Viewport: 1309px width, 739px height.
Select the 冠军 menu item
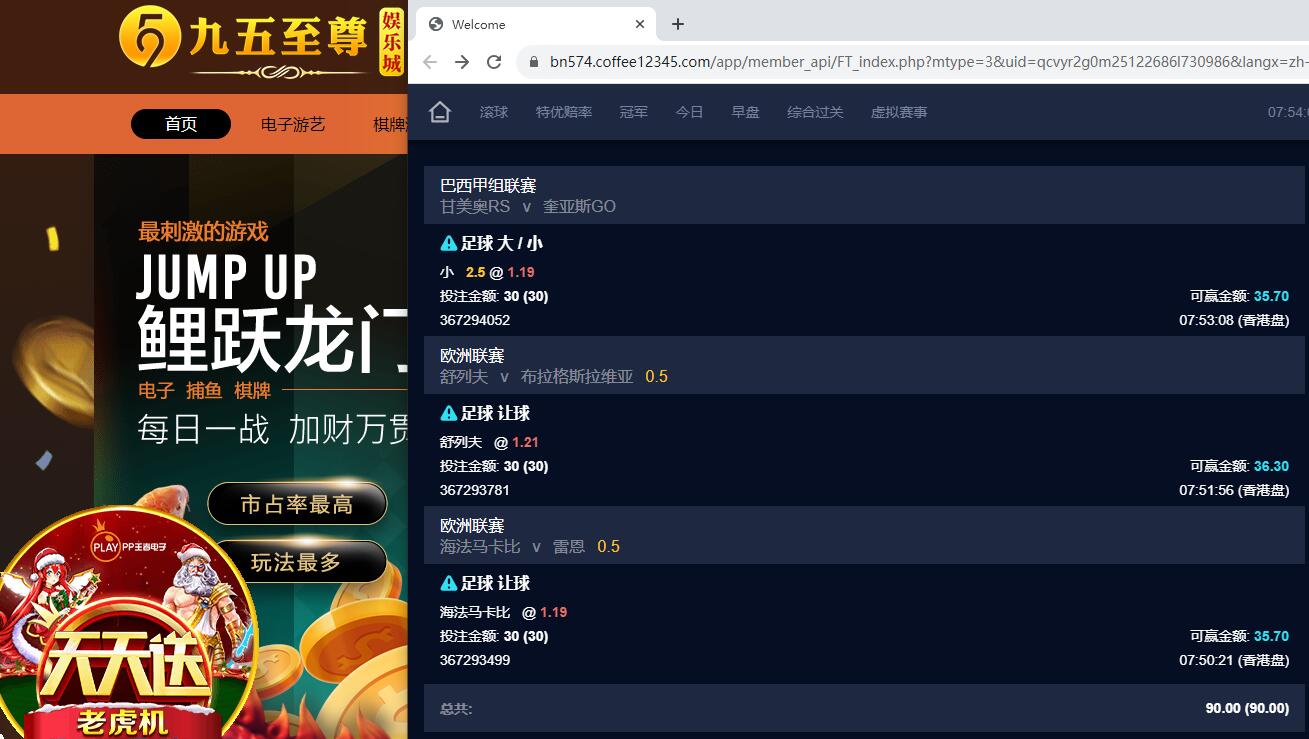point(634,112)
